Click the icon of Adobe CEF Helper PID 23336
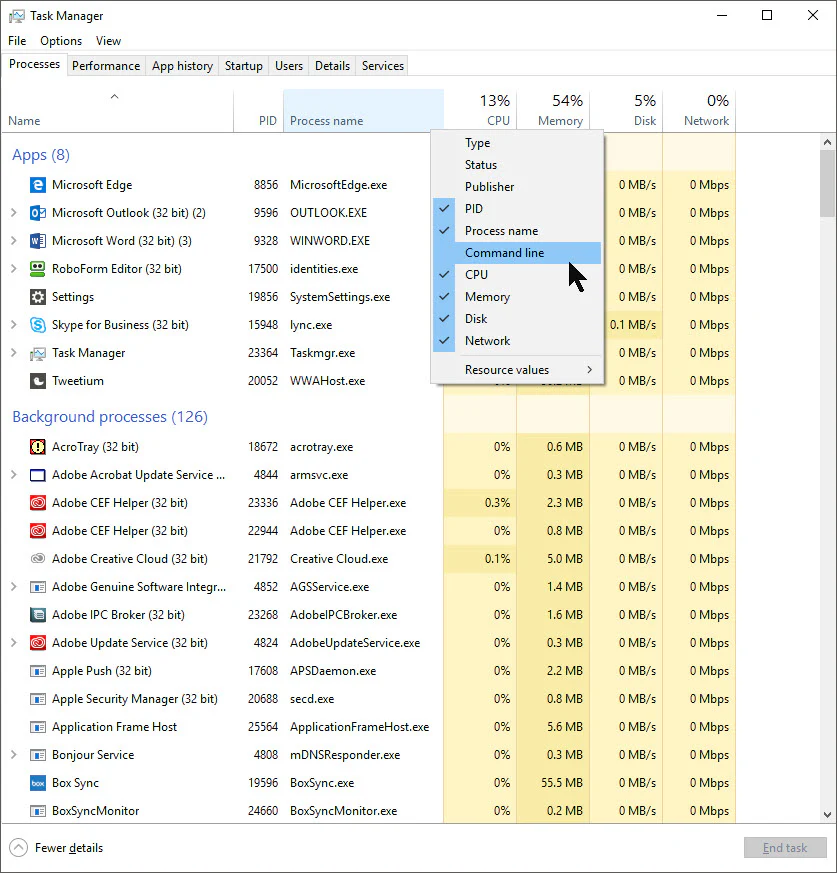The height and width of the screenshot is (873, 837). [37, 503]
